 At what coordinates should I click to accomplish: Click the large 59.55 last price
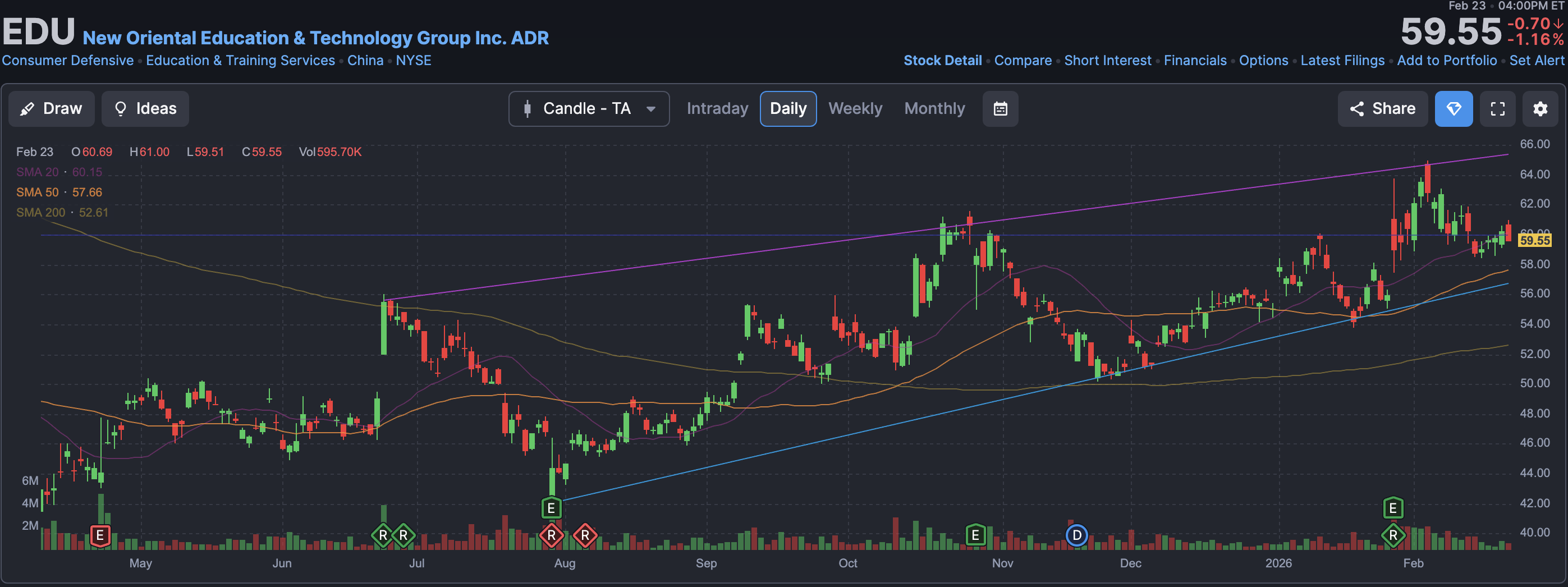[1451, 31]
